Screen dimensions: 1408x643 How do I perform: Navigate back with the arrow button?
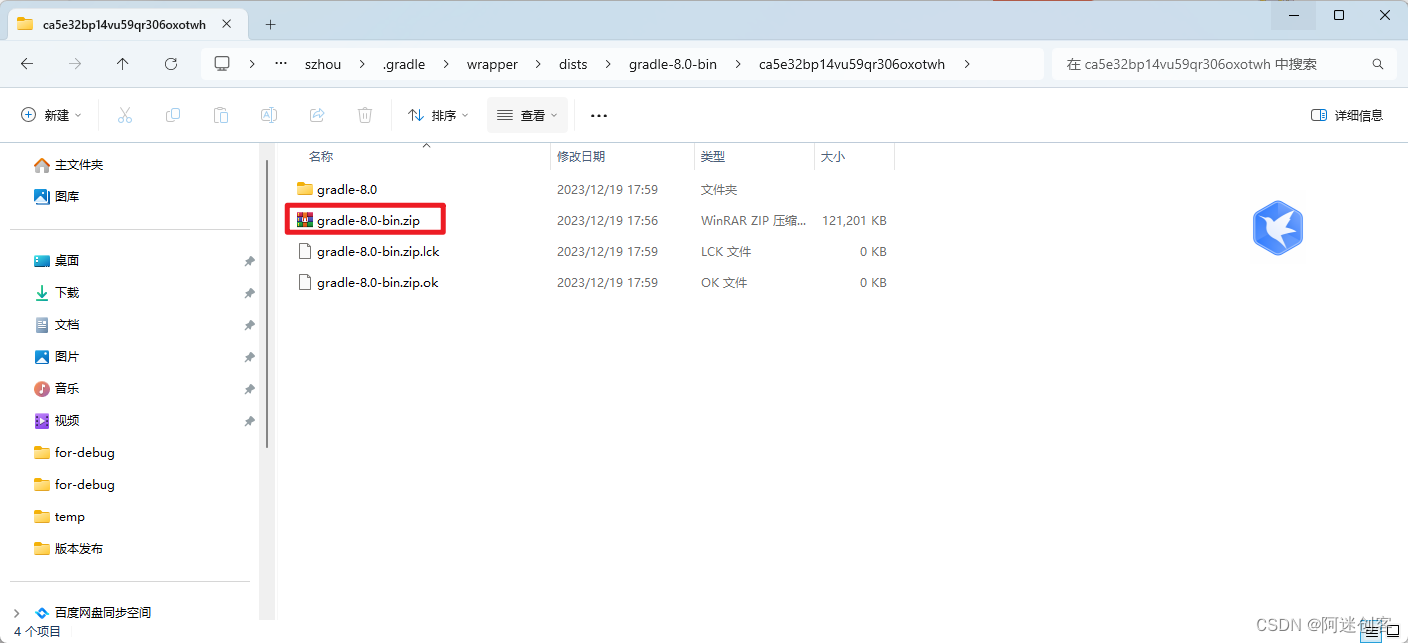coord(27,63)
